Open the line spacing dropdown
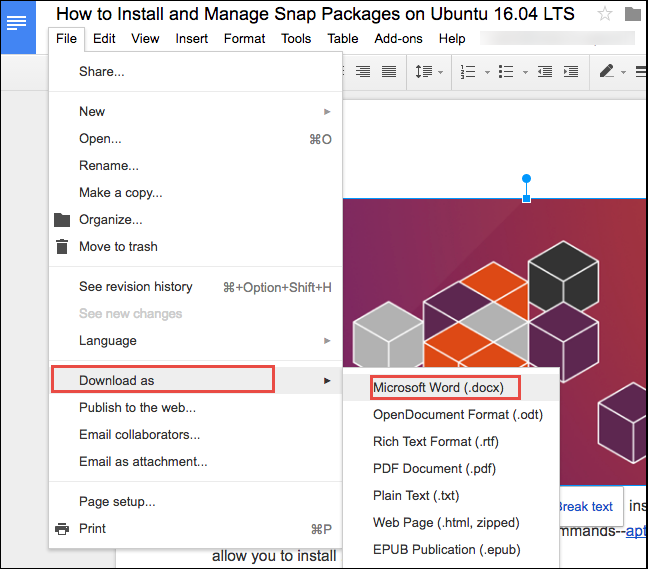 coord(427,72)
